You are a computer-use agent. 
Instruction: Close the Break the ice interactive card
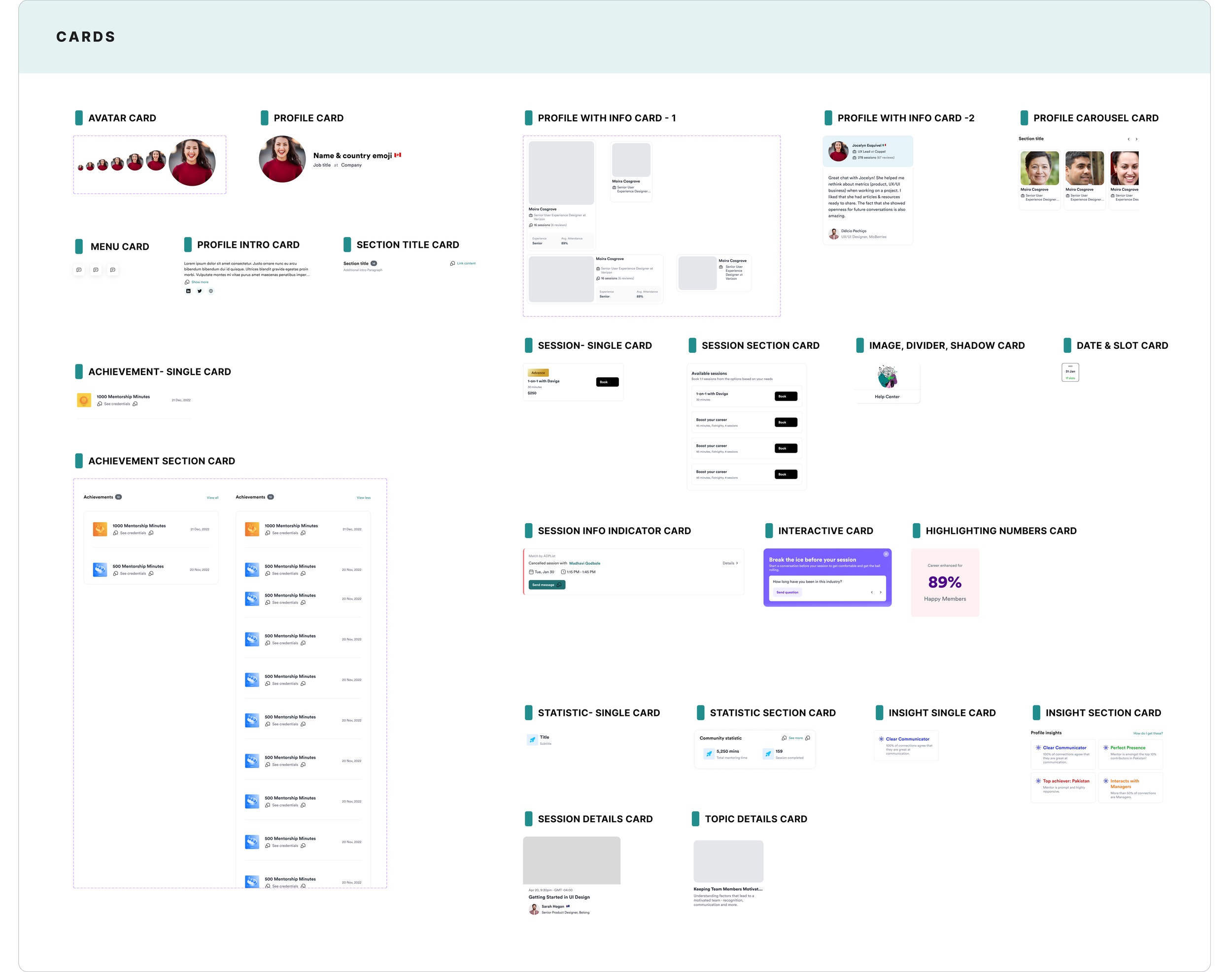tap(886, 554)
